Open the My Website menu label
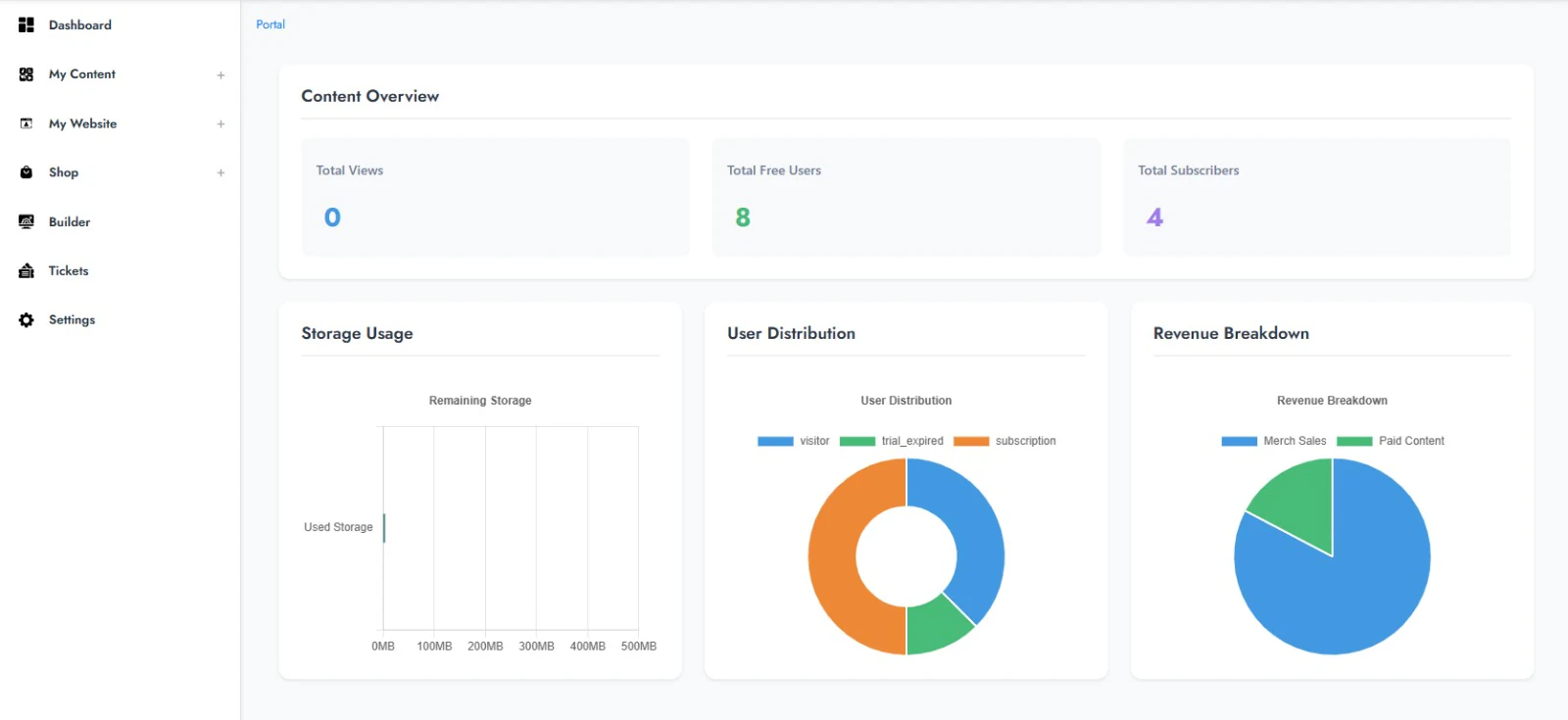The width and height of the screenshot is (1568, 720). point(82,123)
